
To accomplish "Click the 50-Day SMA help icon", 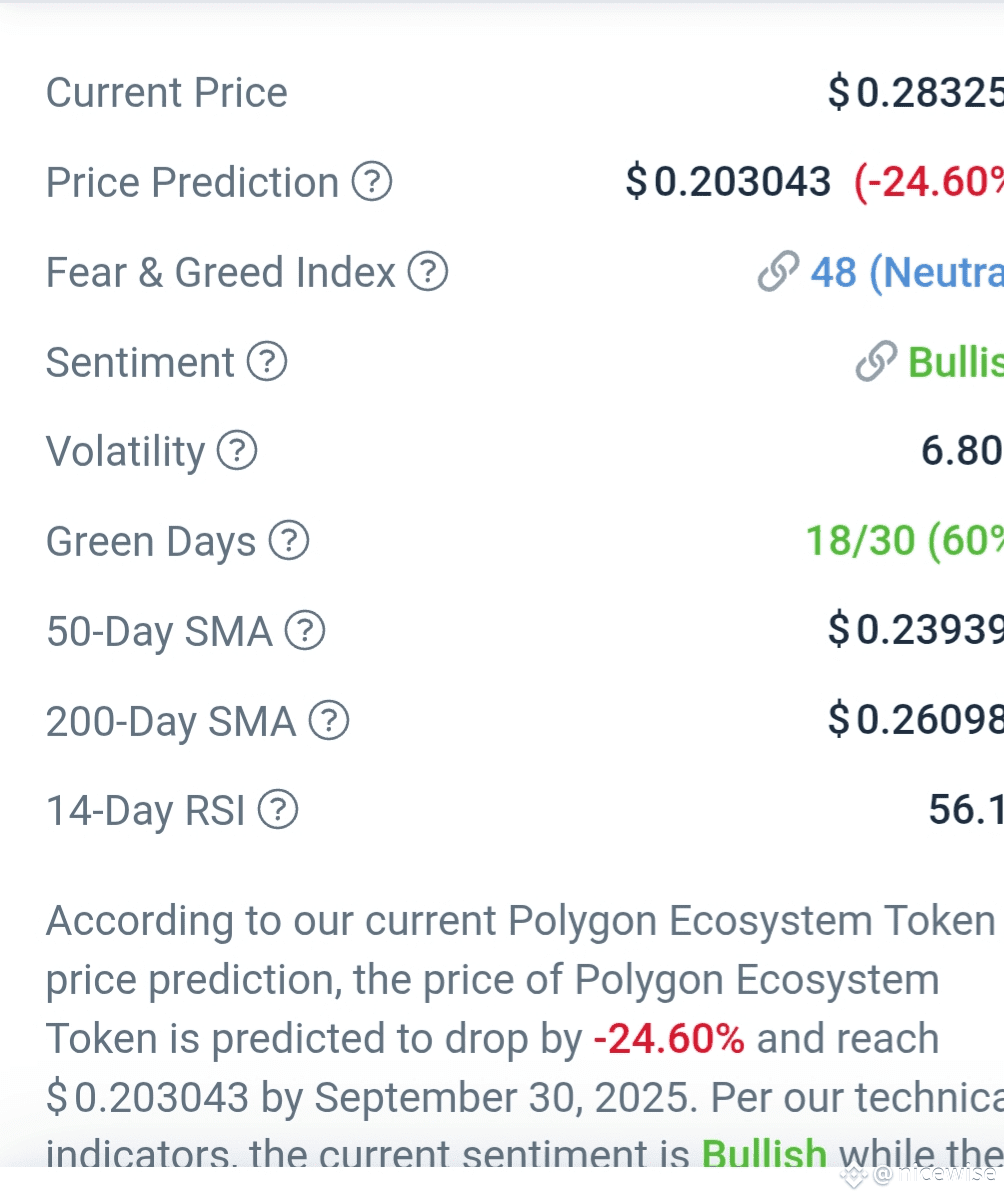I will click(305, 631).
